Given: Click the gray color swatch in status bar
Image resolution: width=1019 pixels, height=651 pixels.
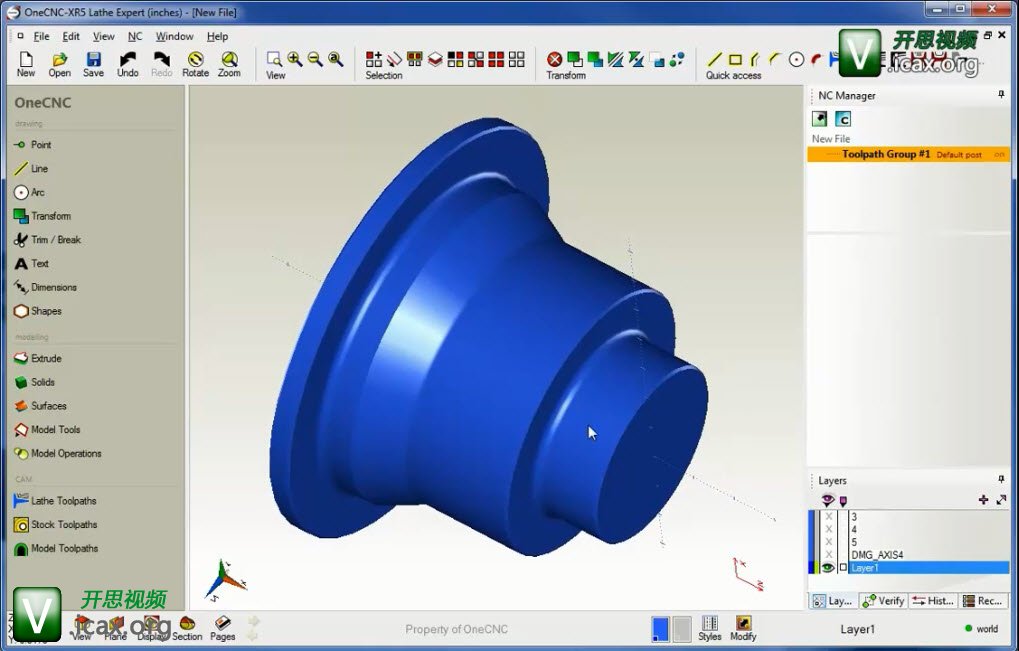Looking at the screenshot, I should 682,629.
